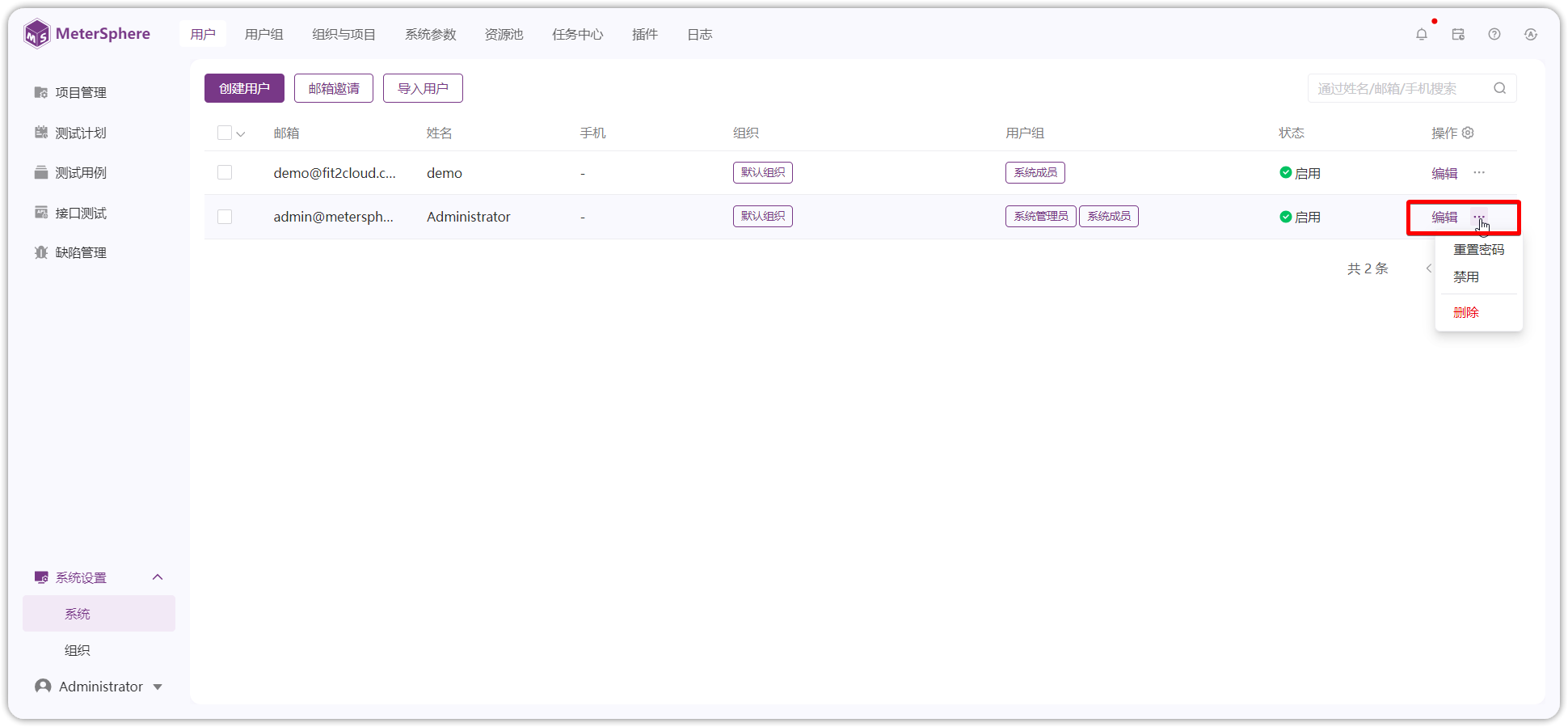1568x727 pixels.
Task: Click the search magnifier icon
Action: click(1500, 88)
